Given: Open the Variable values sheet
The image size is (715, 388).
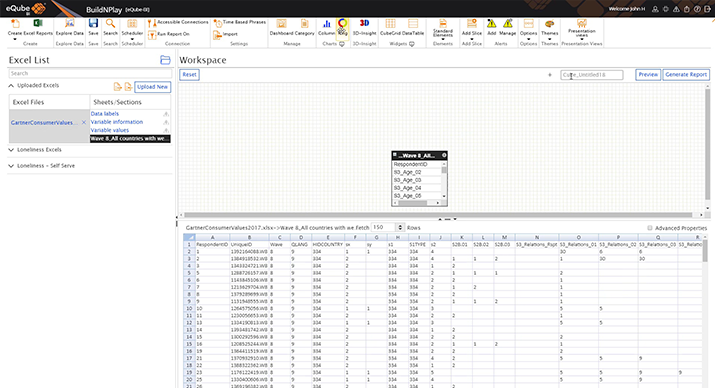Looking at the screenshot, I should (109, 130).
